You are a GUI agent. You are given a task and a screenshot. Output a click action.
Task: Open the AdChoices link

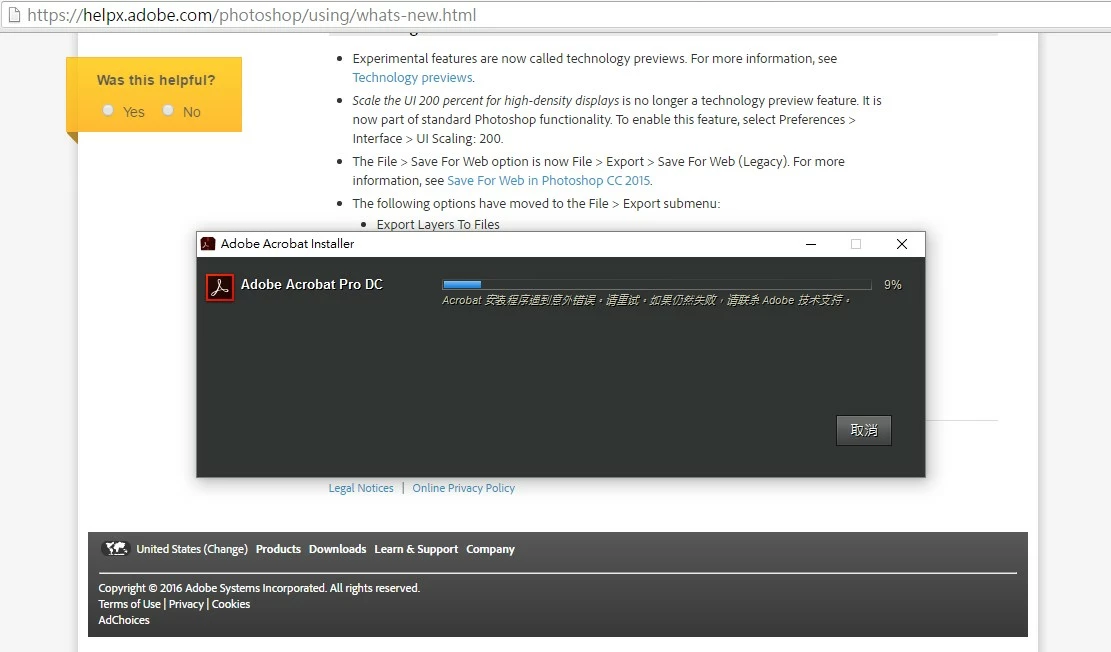pos(124,620)
